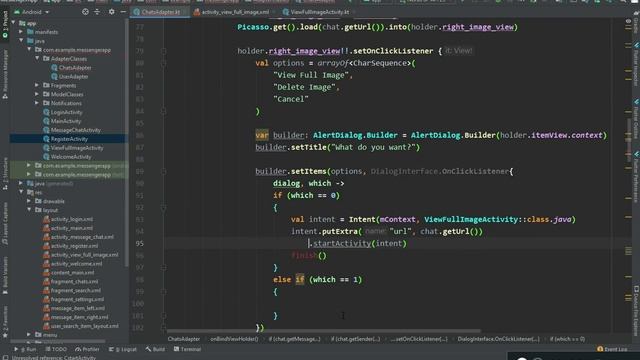Viewport: 640px width, 360px height.
Task: Toggle the Device File Explorer side panel
Action: pyautogui.click(x=636, y=311)
